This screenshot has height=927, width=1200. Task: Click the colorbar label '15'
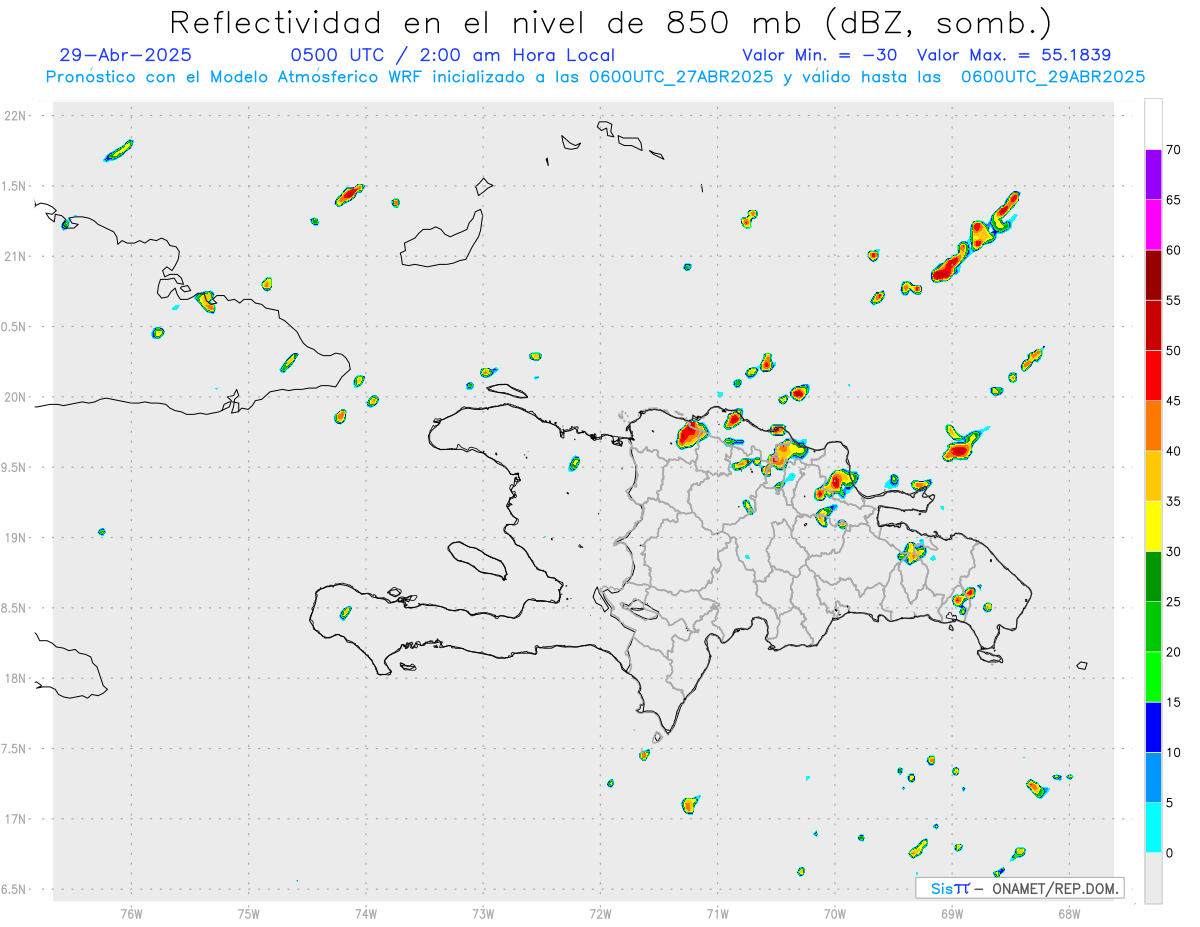(x=1173, y=702)
